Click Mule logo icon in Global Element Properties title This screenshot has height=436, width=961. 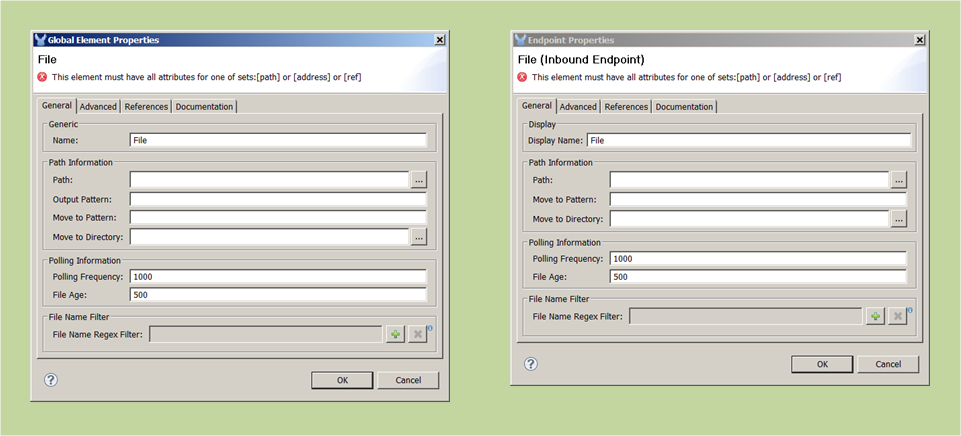[x=40, y=40]
